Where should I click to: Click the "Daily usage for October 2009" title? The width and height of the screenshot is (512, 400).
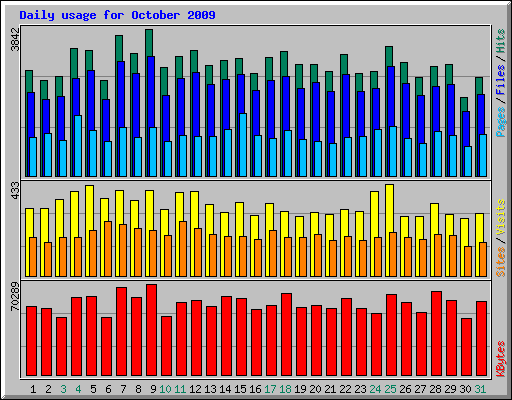pos(117,15)
